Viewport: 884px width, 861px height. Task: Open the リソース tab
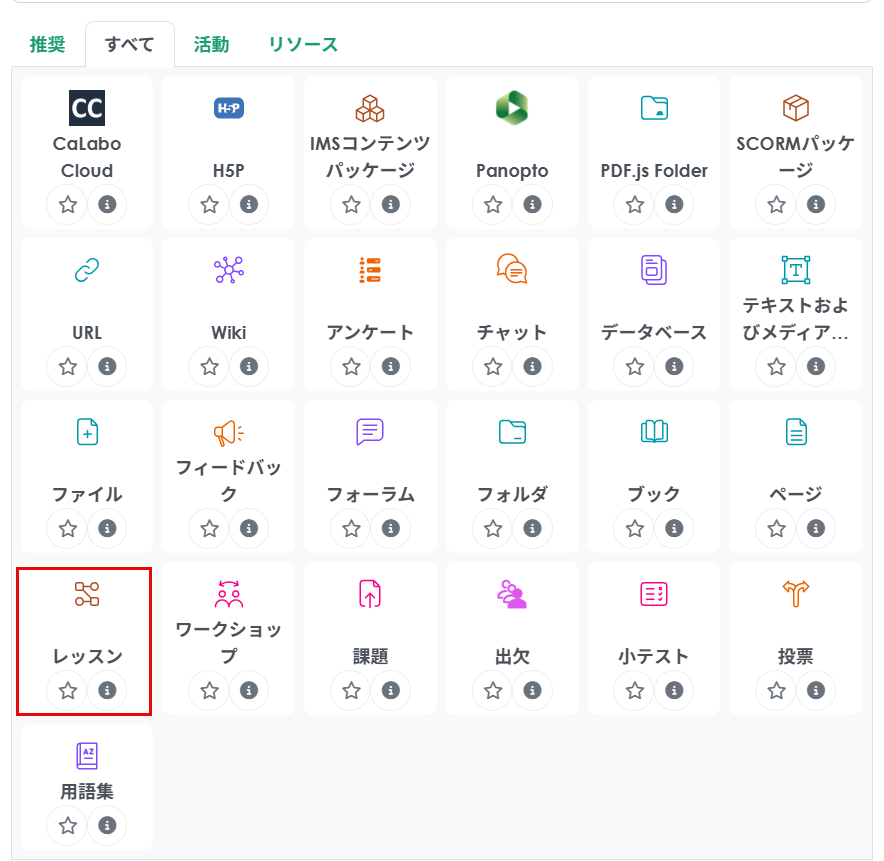coord(303,45)
